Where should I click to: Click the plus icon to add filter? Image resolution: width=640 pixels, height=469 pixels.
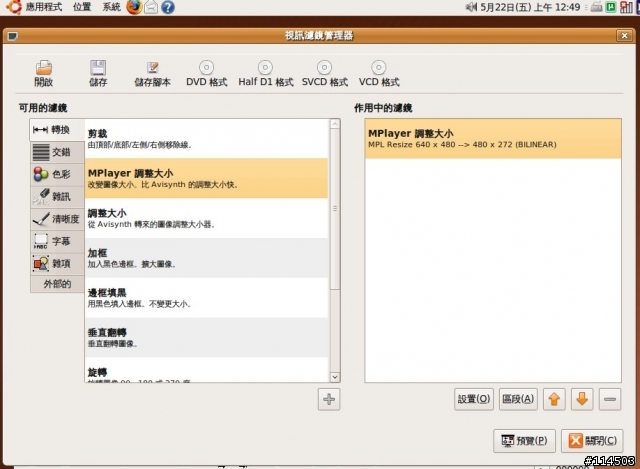pyautogui.click(x=329, y=399)
